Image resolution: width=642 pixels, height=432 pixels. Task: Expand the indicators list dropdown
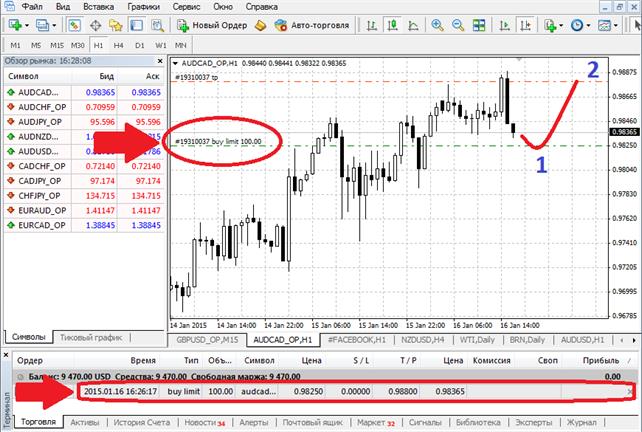coord(562,25)
